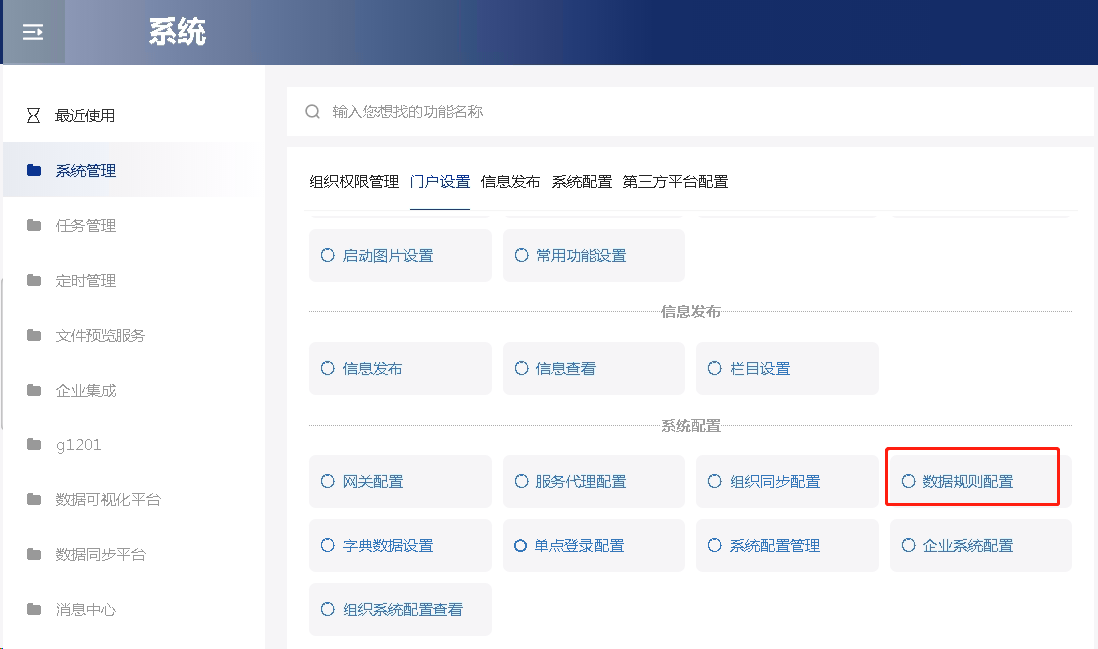Viewport: 1098px width, 649px height.
Task: Open 数据规则配置 function card
Action: coord(980,481)
